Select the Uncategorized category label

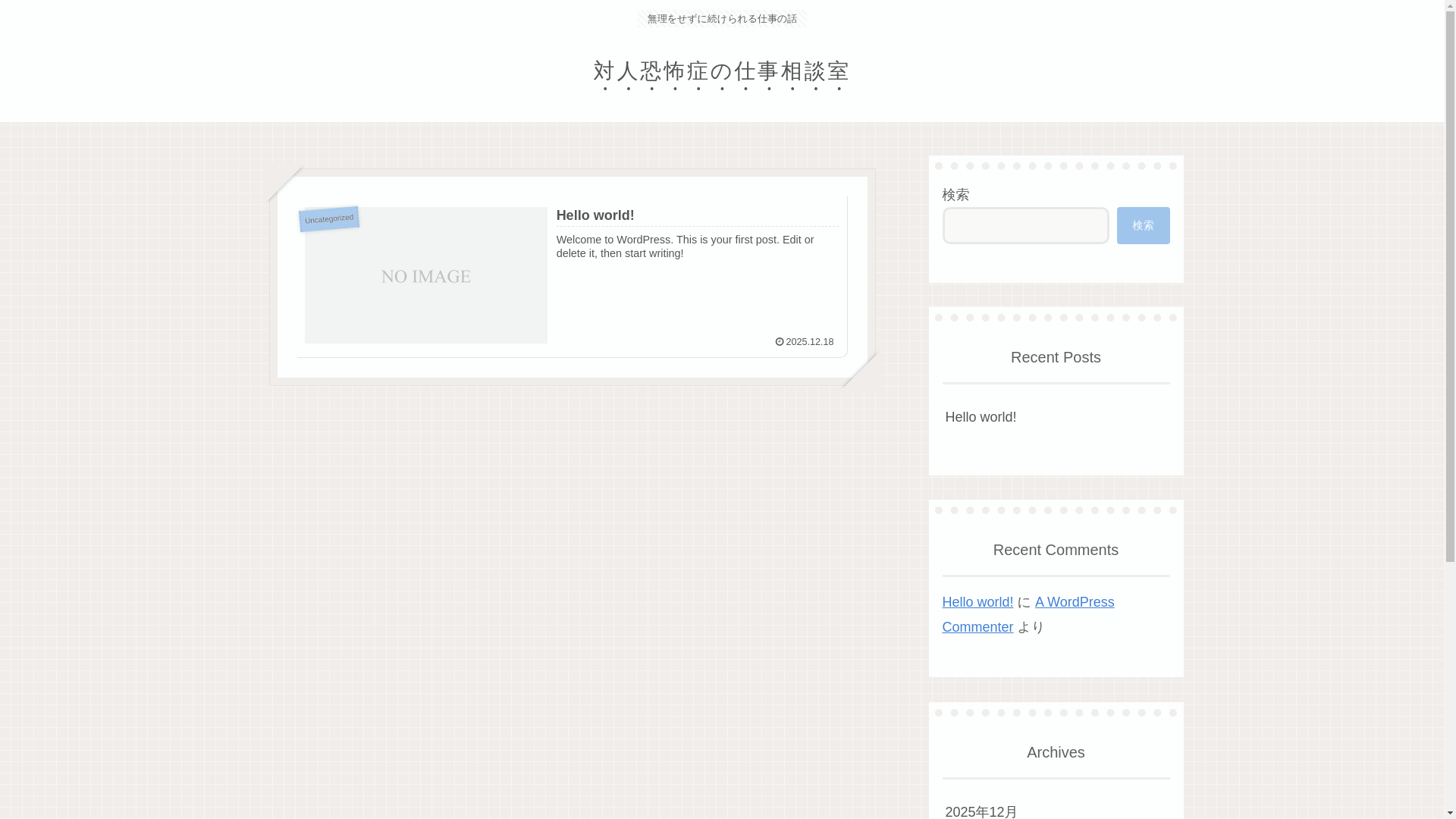(x=329, y=218)
